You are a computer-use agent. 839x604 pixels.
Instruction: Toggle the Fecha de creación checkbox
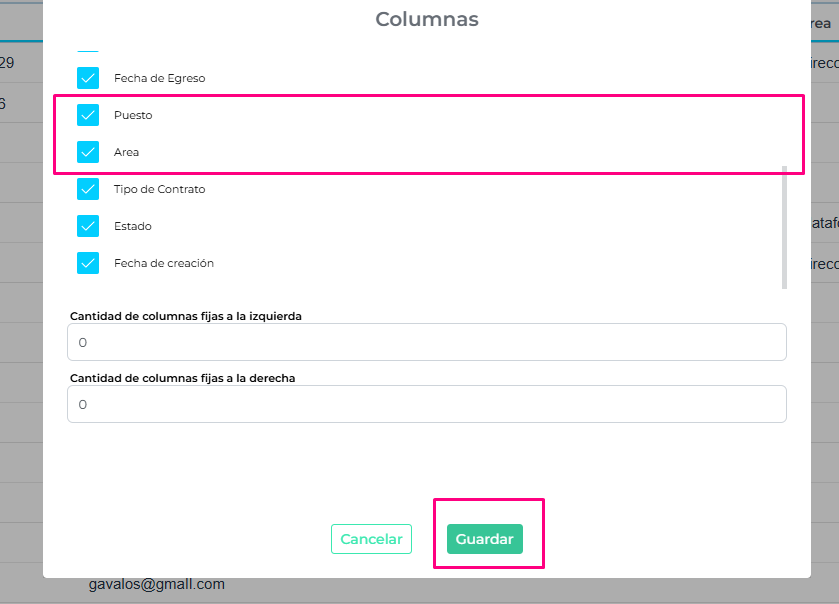pos(88,263)
